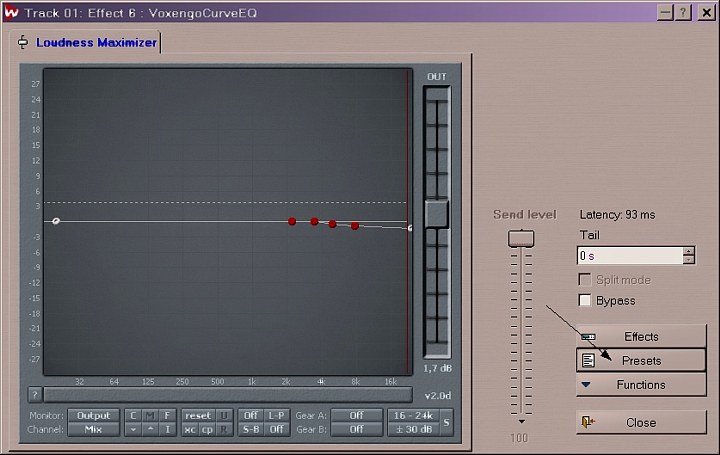The height and width of the screenshot is (455, 720).
Task: Click the v2.0d version label
Action: (x=438, y=395)
